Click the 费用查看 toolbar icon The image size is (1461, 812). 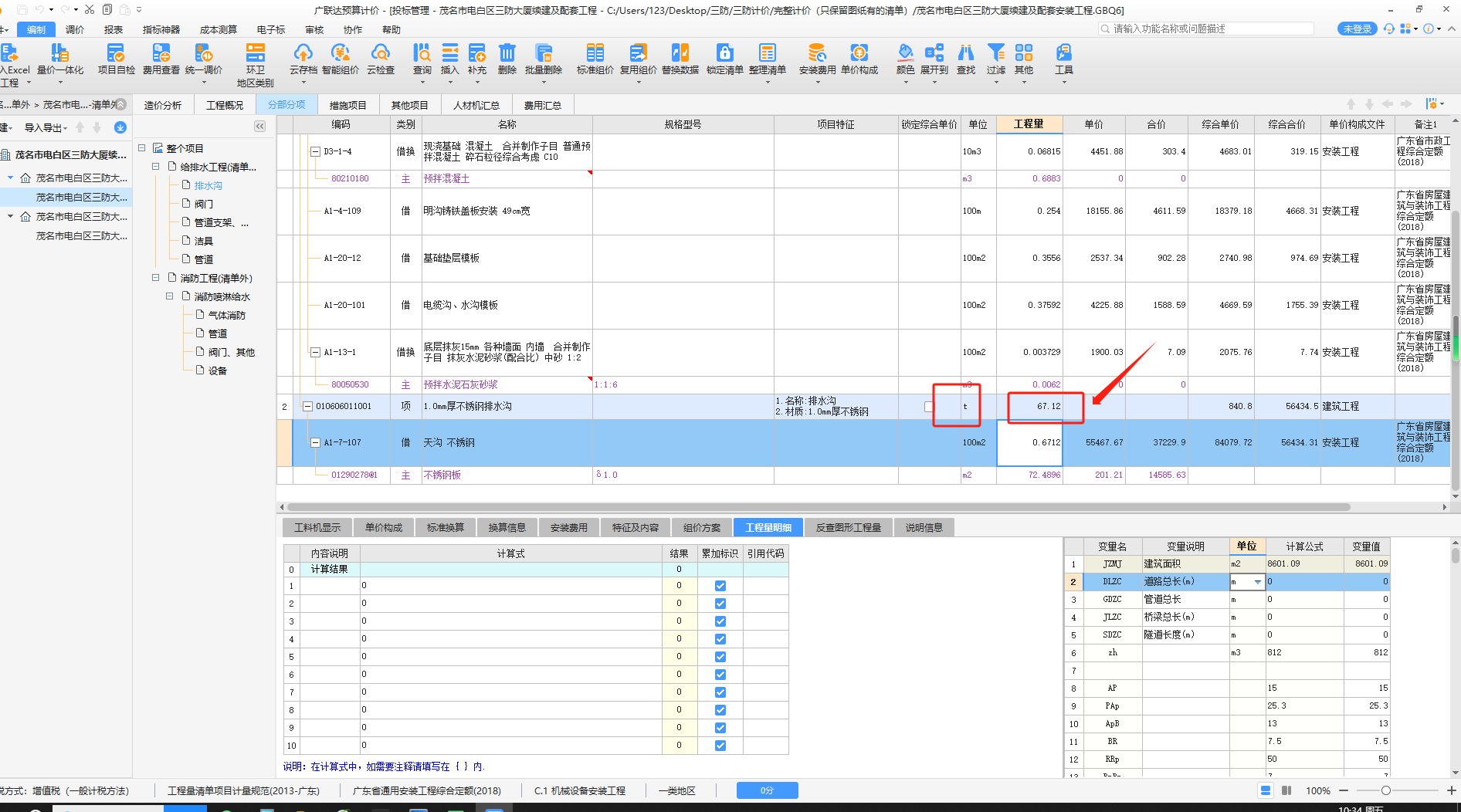point(161,59)
